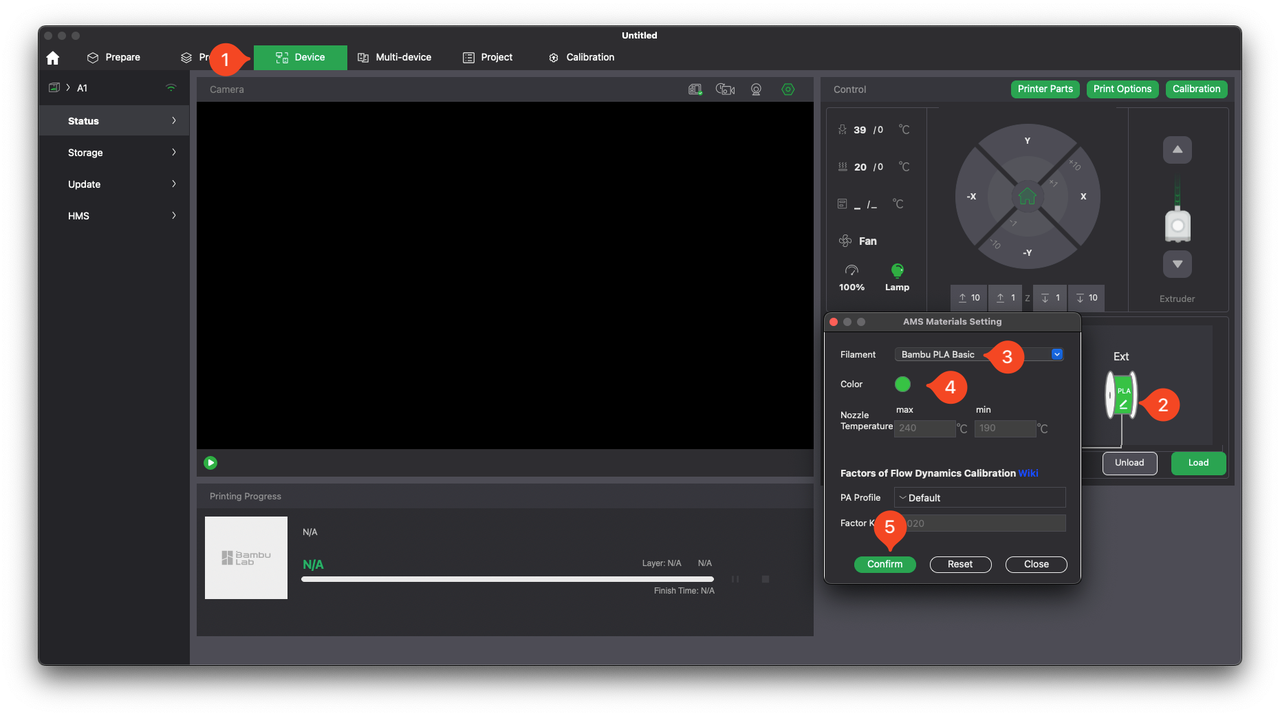This screenshot has height=716, width=1280.
Task: Toggle the Lamp light on or off
Action: (x=897, y=271)
